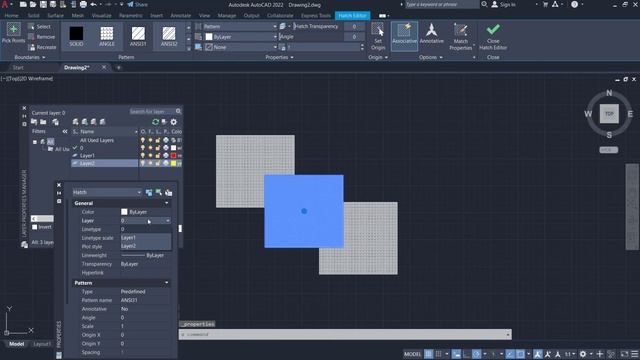Open the Insert ribbon tab
This screenshot has height=360, width=640.
156,16
